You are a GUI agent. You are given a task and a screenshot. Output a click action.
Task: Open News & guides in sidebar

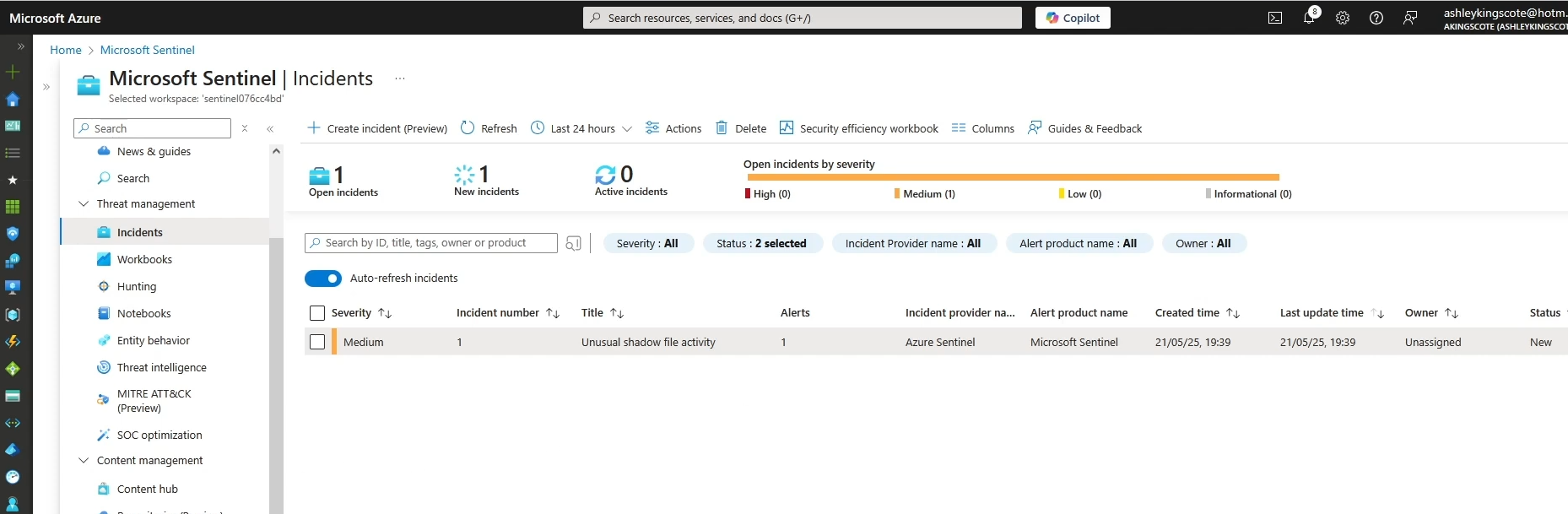tap(154, 152)
